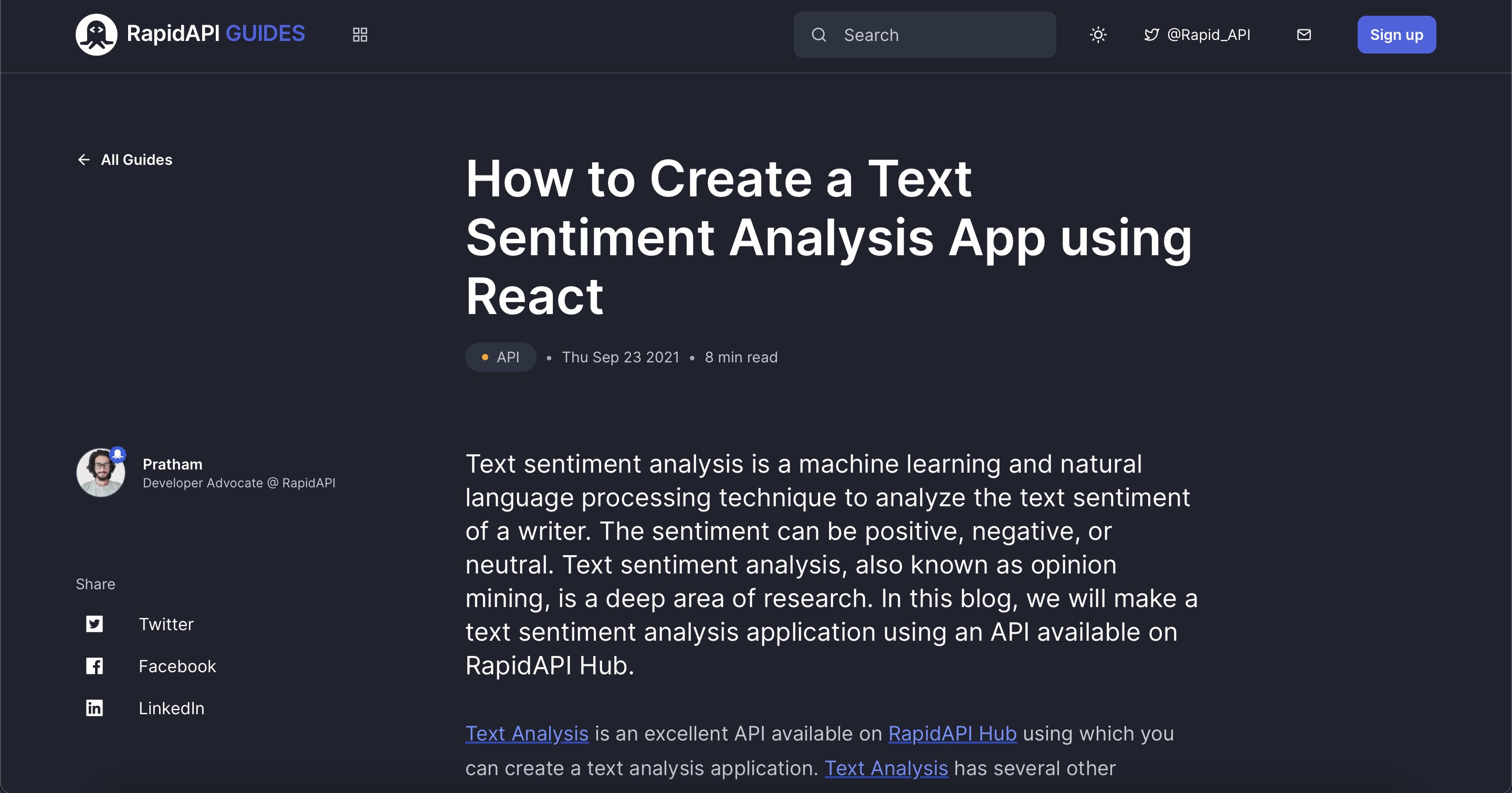Open the grid apps menu icon
This screenshot has height=793, width=1512.
(360, 35)
